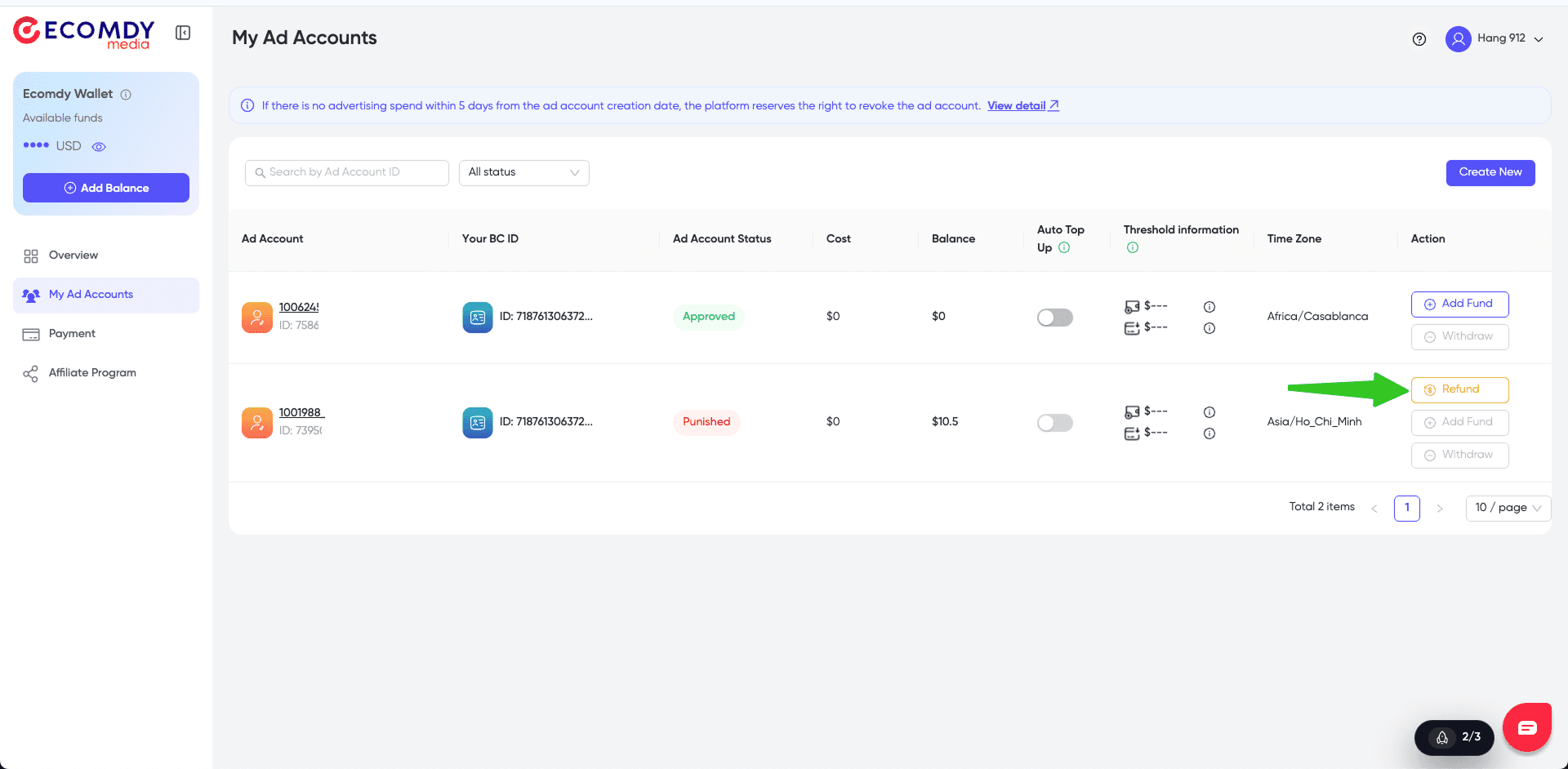Open the chat support bubble
This screenshot has height=769, width=1568.
[x=1526, y=726]
